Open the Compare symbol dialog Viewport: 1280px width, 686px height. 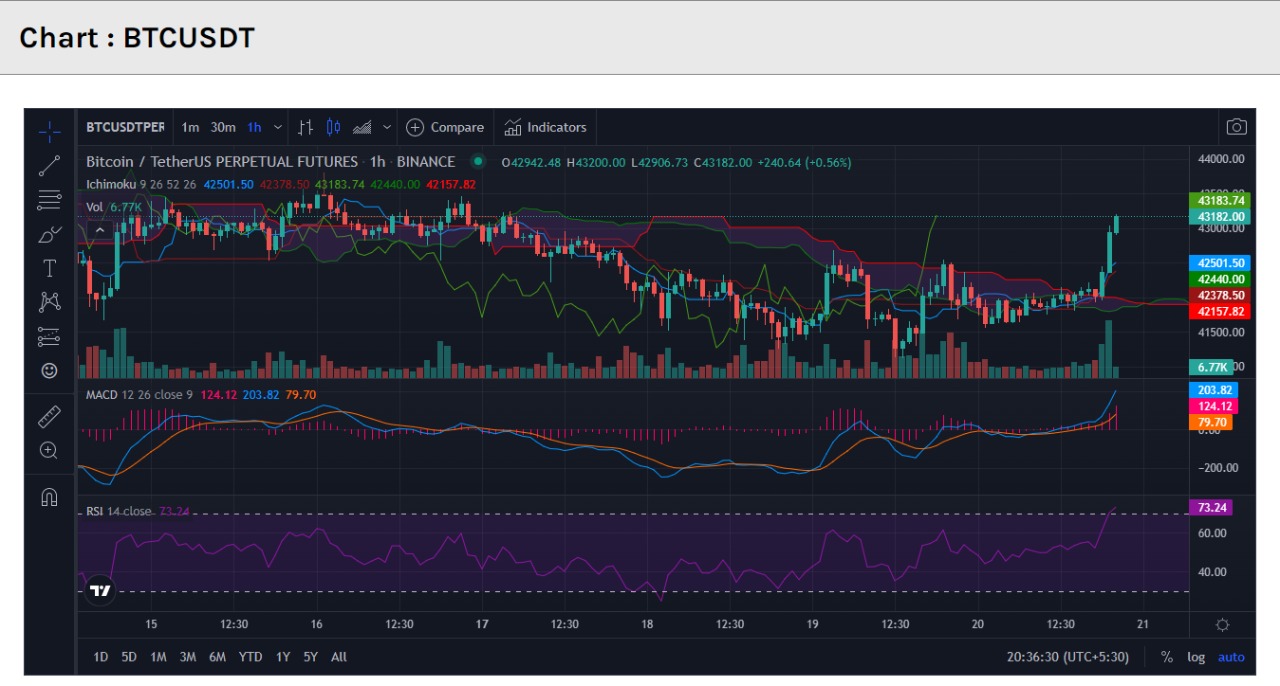pyautogui.click(x=445, y=127)
